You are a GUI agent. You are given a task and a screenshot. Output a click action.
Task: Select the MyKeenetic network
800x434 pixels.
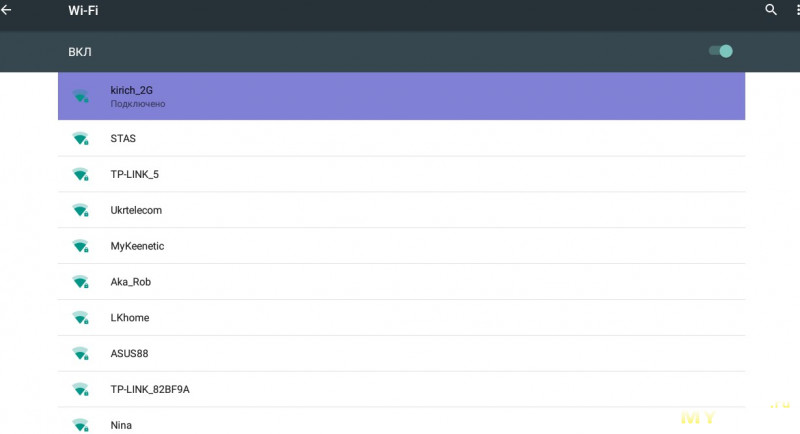pyautogui.click(x=400, y=247)
